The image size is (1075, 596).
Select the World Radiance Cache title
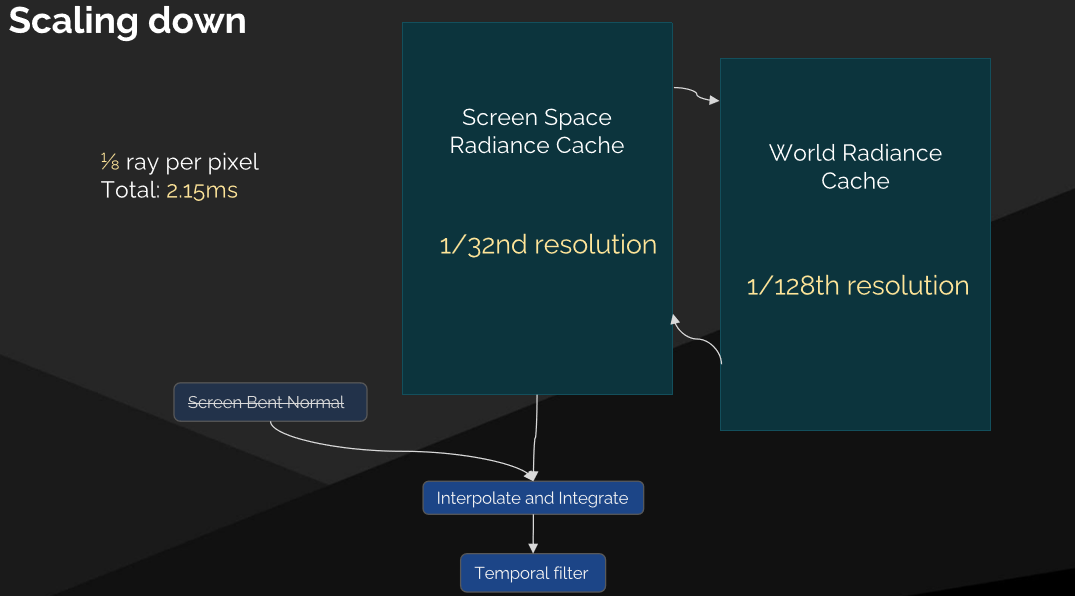[855, 167]
